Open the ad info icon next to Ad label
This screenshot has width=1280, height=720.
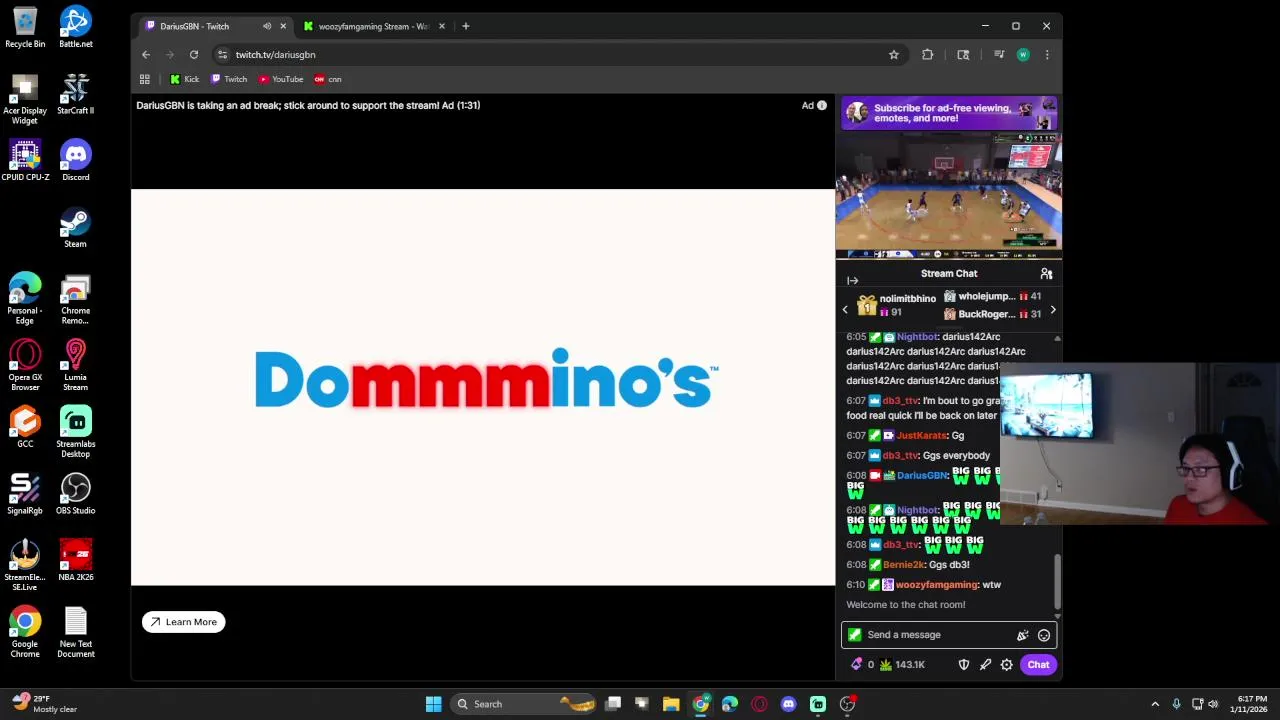[822, 105]
